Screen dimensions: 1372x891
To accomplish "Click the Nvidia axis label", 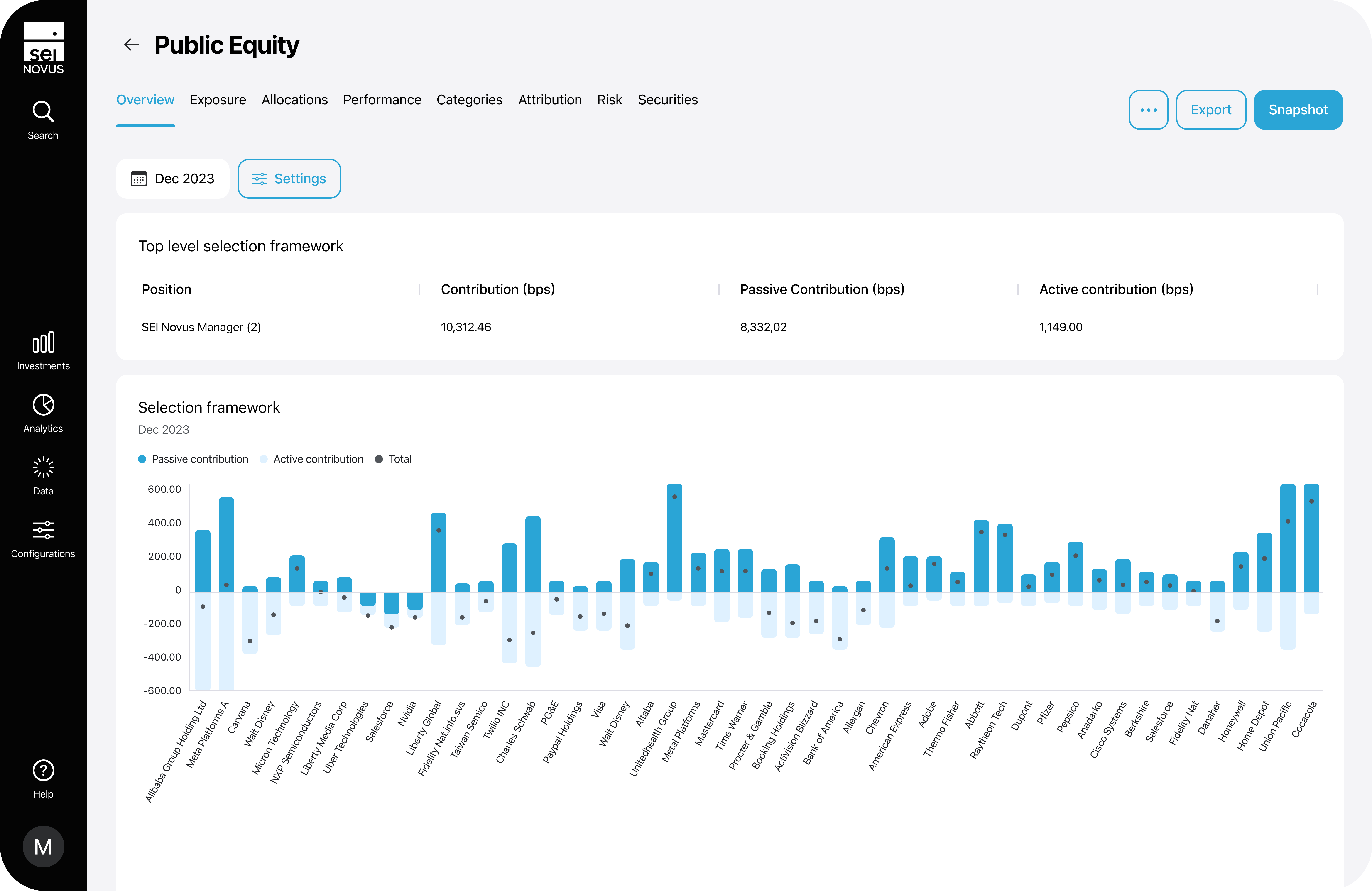I will coord(407,713).
